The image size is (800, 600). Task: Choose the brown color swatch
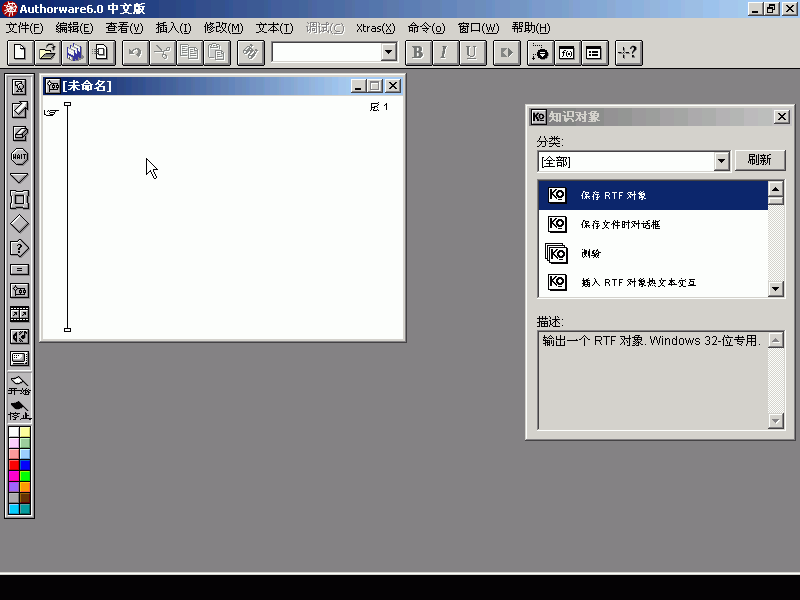click(25, 498)
